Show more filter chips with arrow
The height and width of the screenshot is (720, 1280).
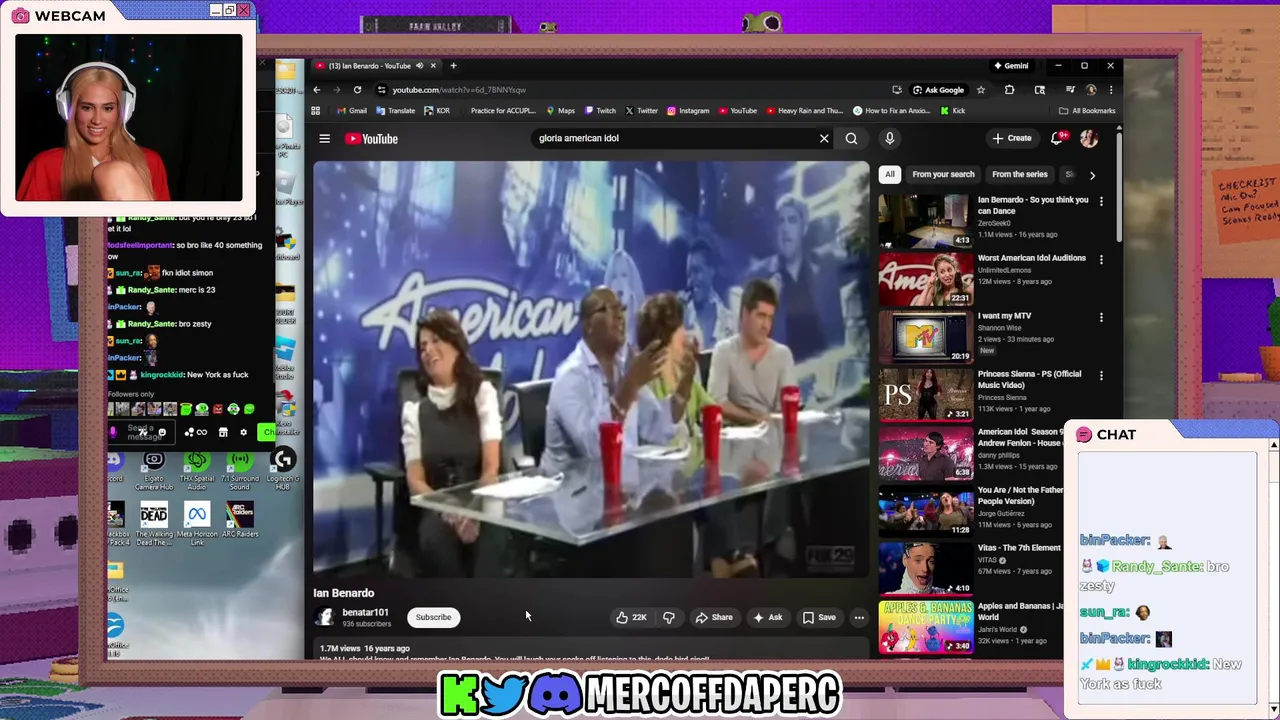click(1092, 175)
